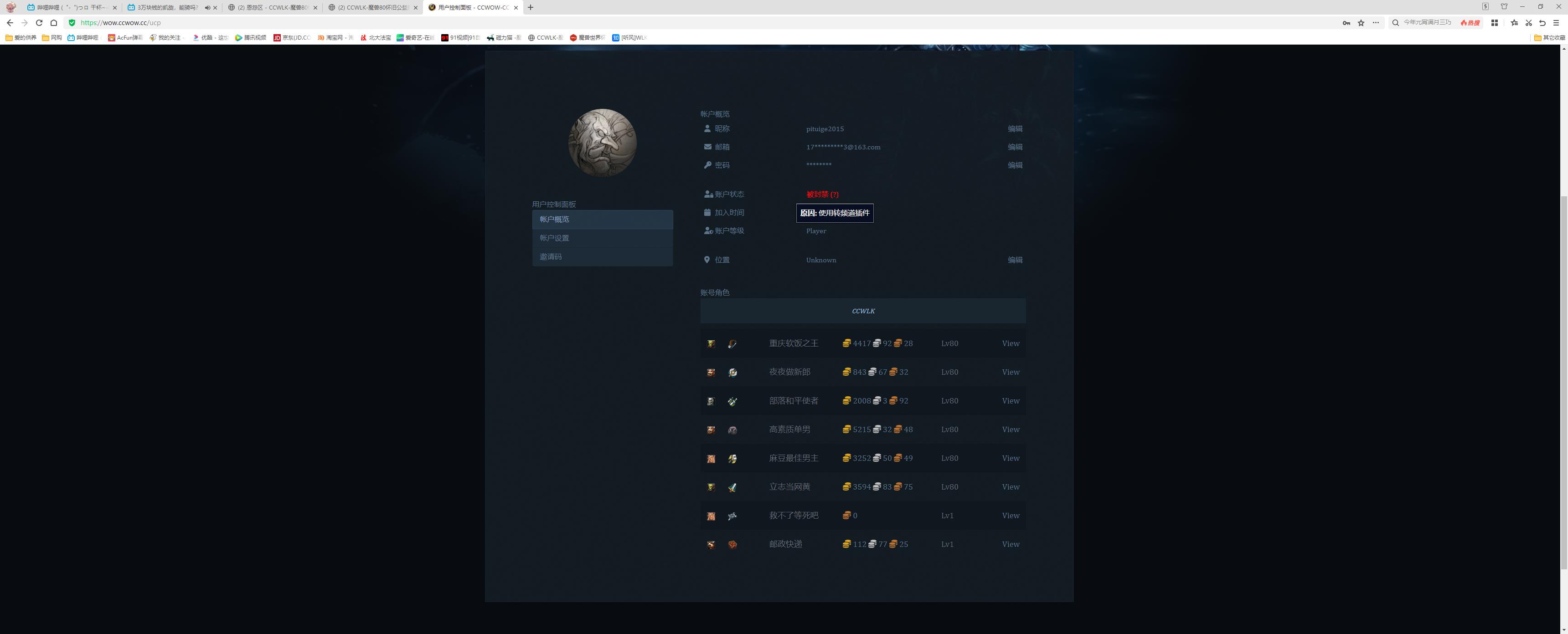Open the scissors screenshot tool
This screenshot has width=1568, height=634.
1528,23
